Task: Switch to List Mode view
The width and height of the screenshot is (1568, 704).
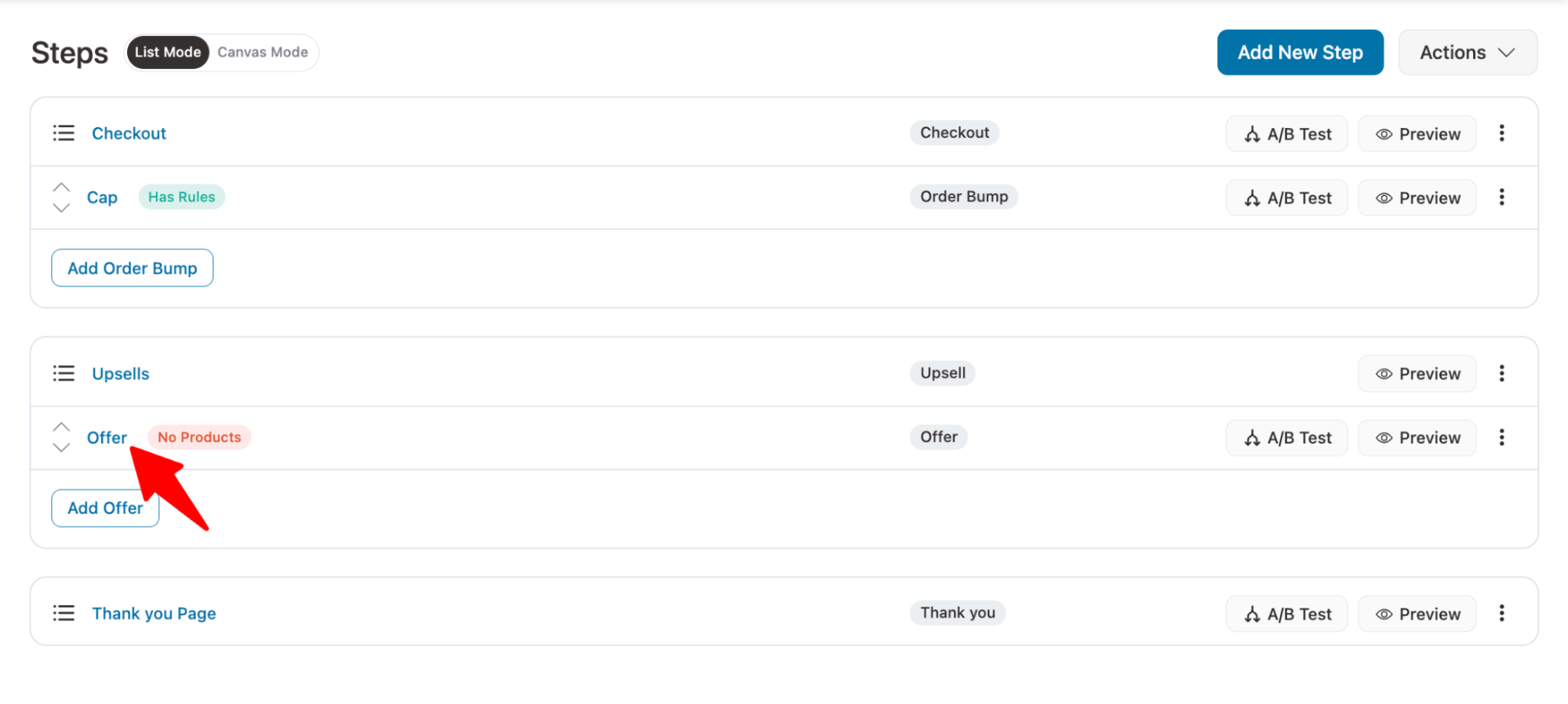Action: [168, 53]
